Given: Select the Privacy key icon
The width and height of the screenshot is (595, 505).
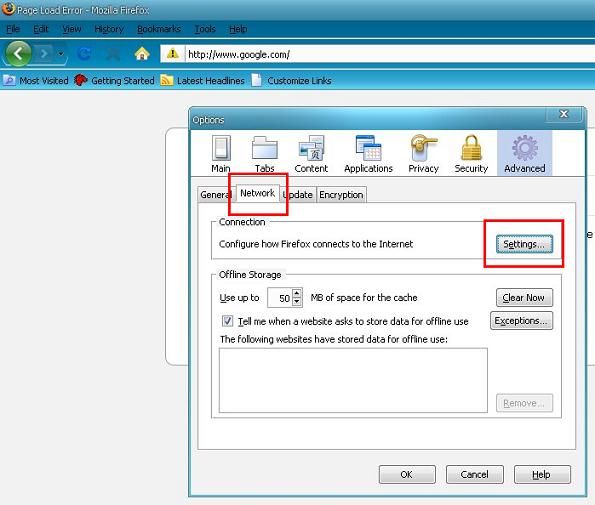Looking at the screenshot, I should [423, 148].
